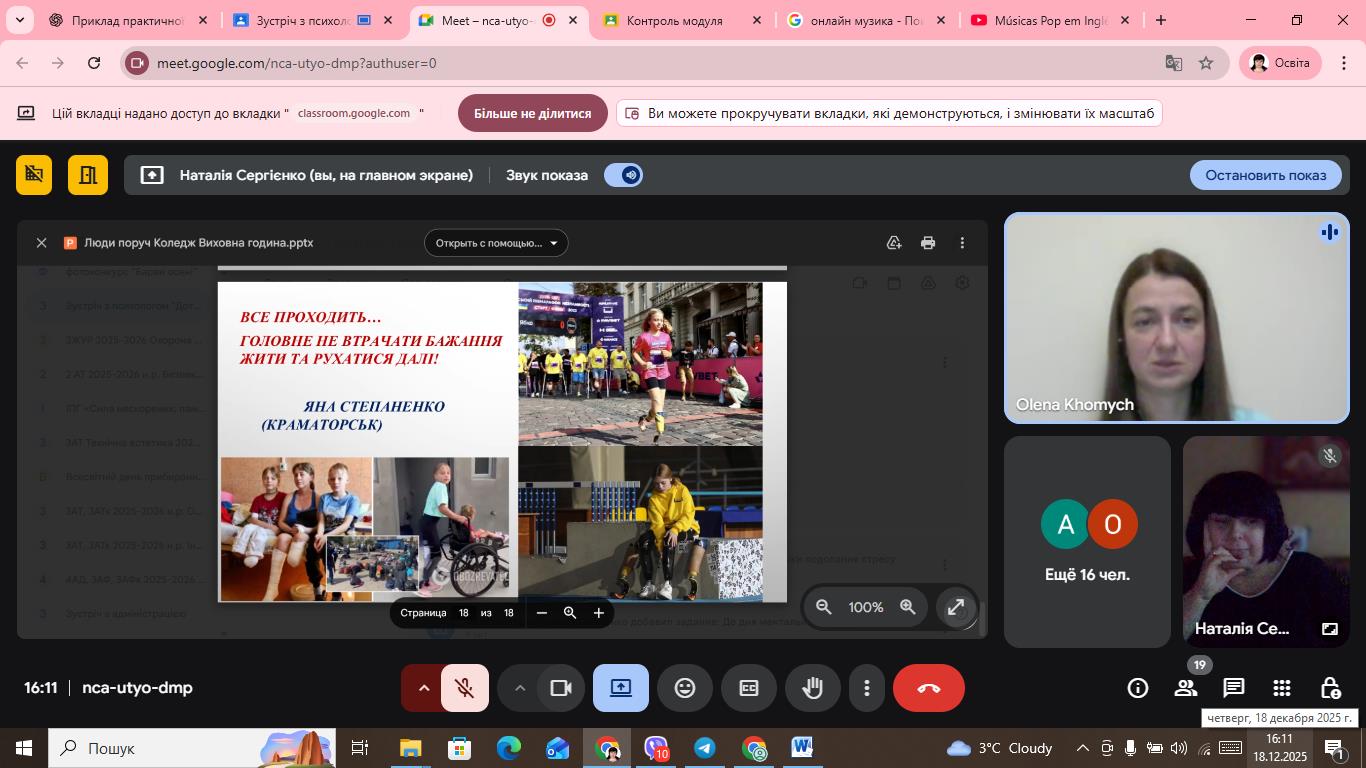Open meeting details info icon
This screenshot has height=768, width=1366.
(x=1138, y=688)
